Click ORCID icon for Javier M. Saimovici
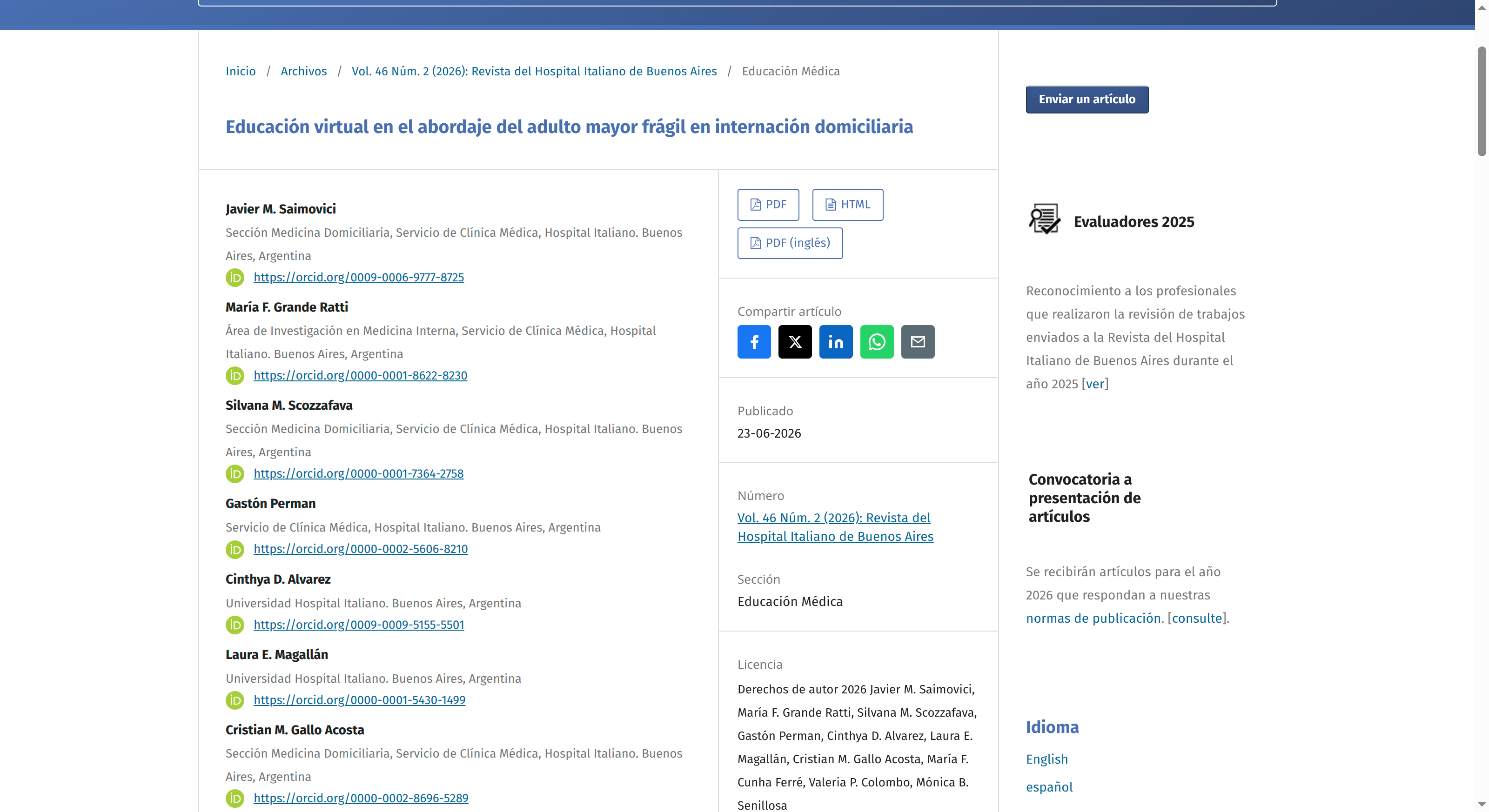Image resolution: width=1489 pixels, height=812 pixels. point(235,278)
